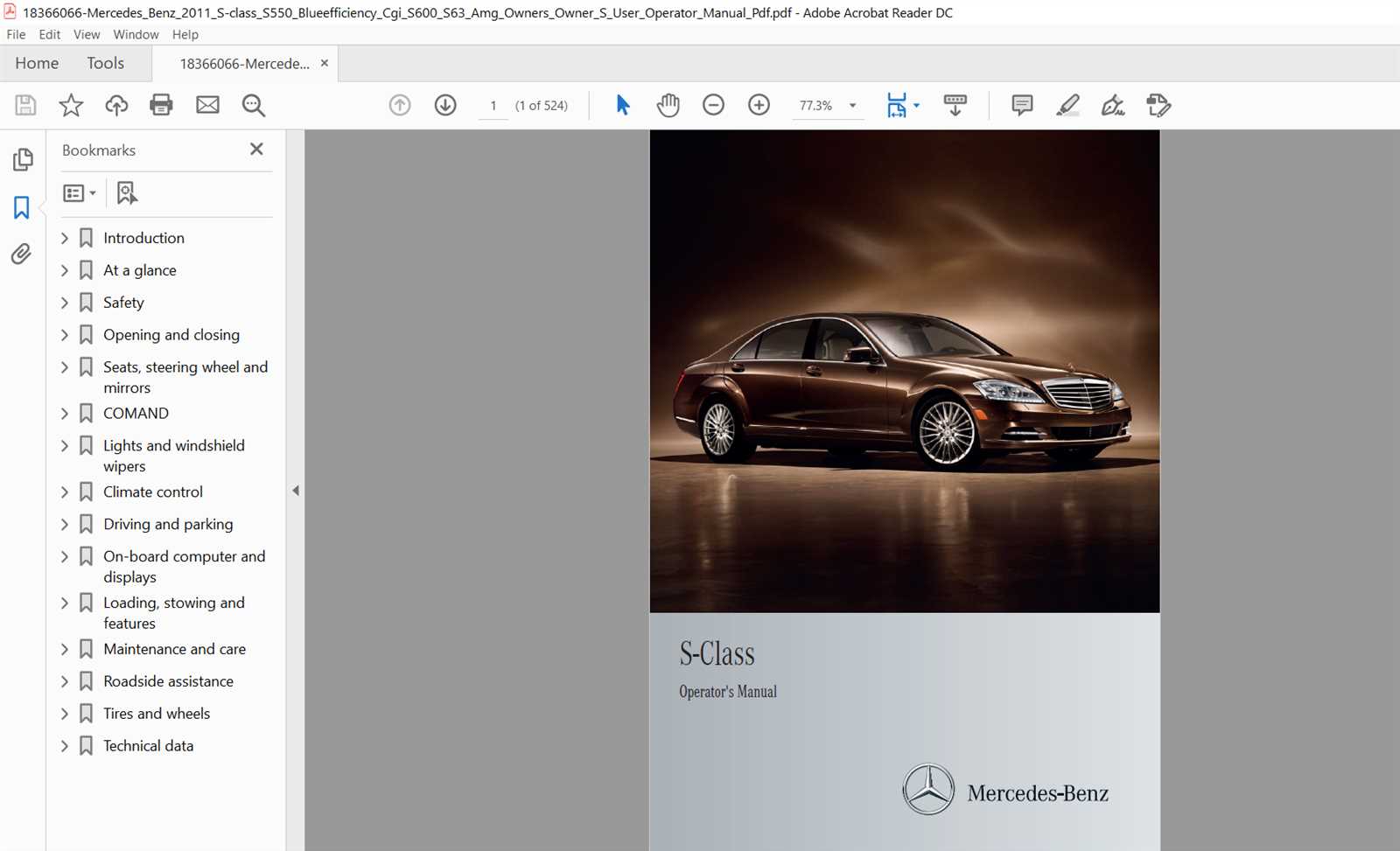Jump to Roadside assistance bookmark
The width and height of the screenshot is (1400, 851).
click(168, 681)
